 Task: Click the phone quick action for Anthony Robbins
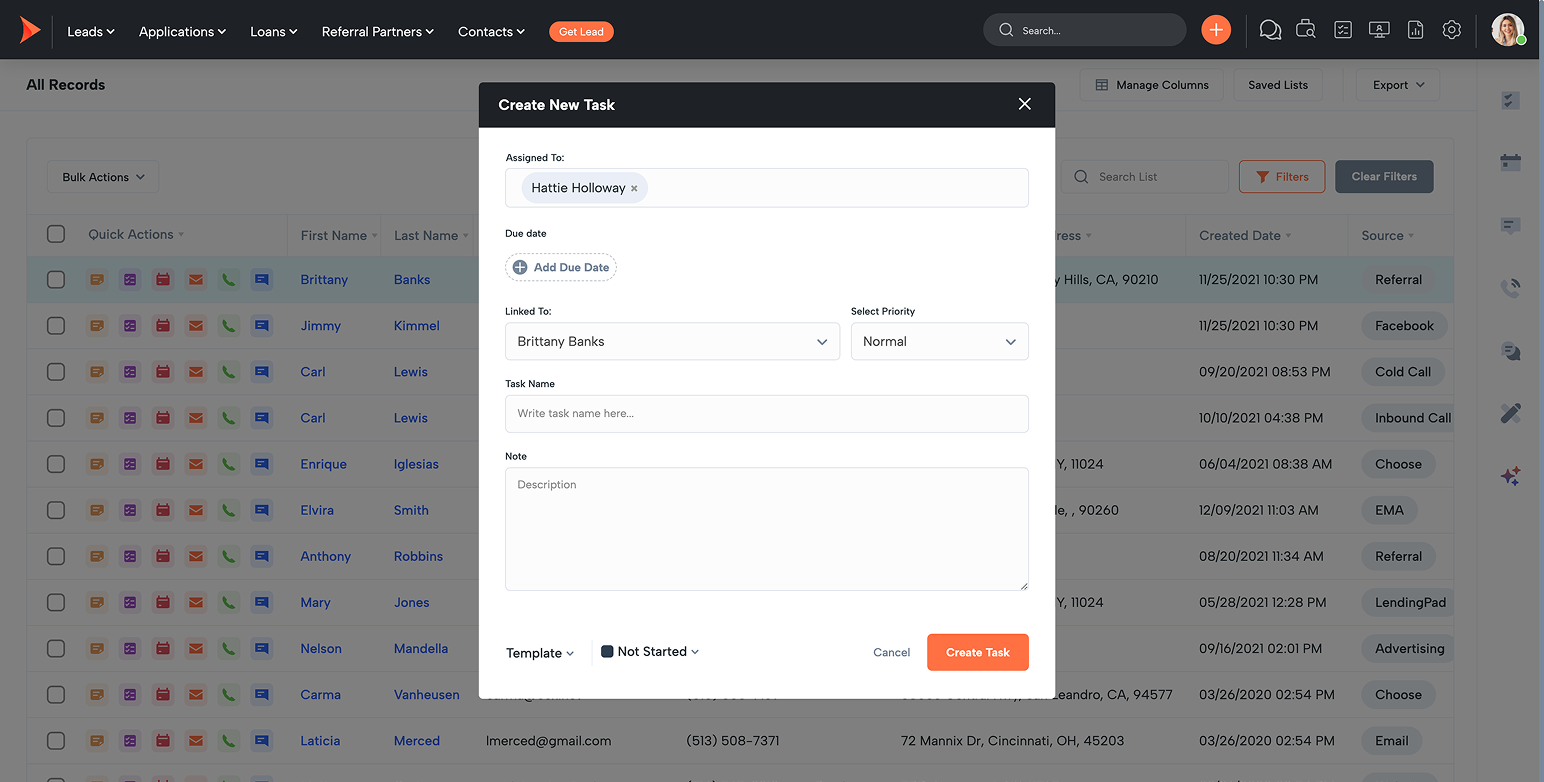[229, 556]
